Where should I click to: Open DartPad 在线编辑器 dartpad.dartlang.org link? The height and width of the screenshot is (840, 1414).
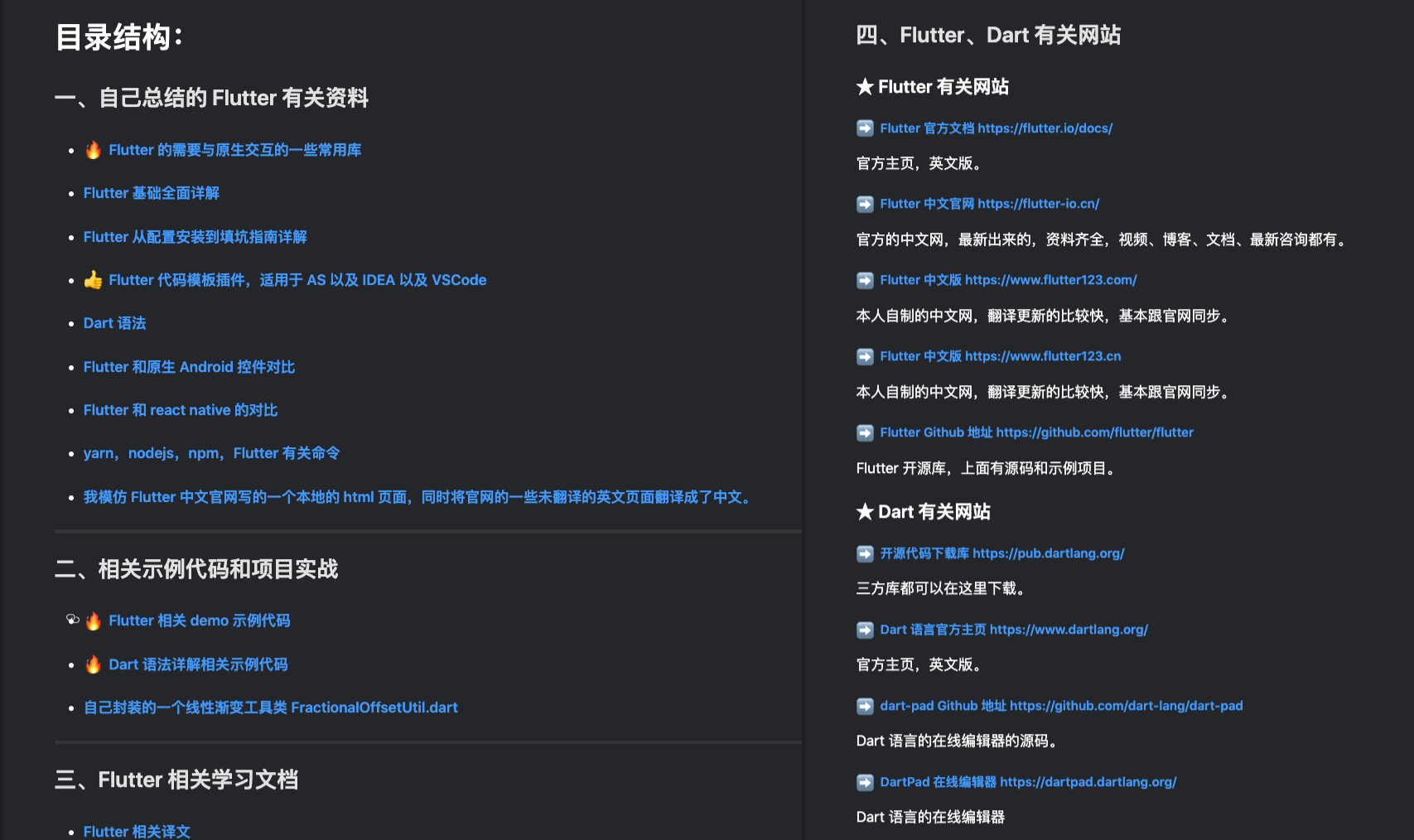pyautogui.click(x=1028, y=782)
